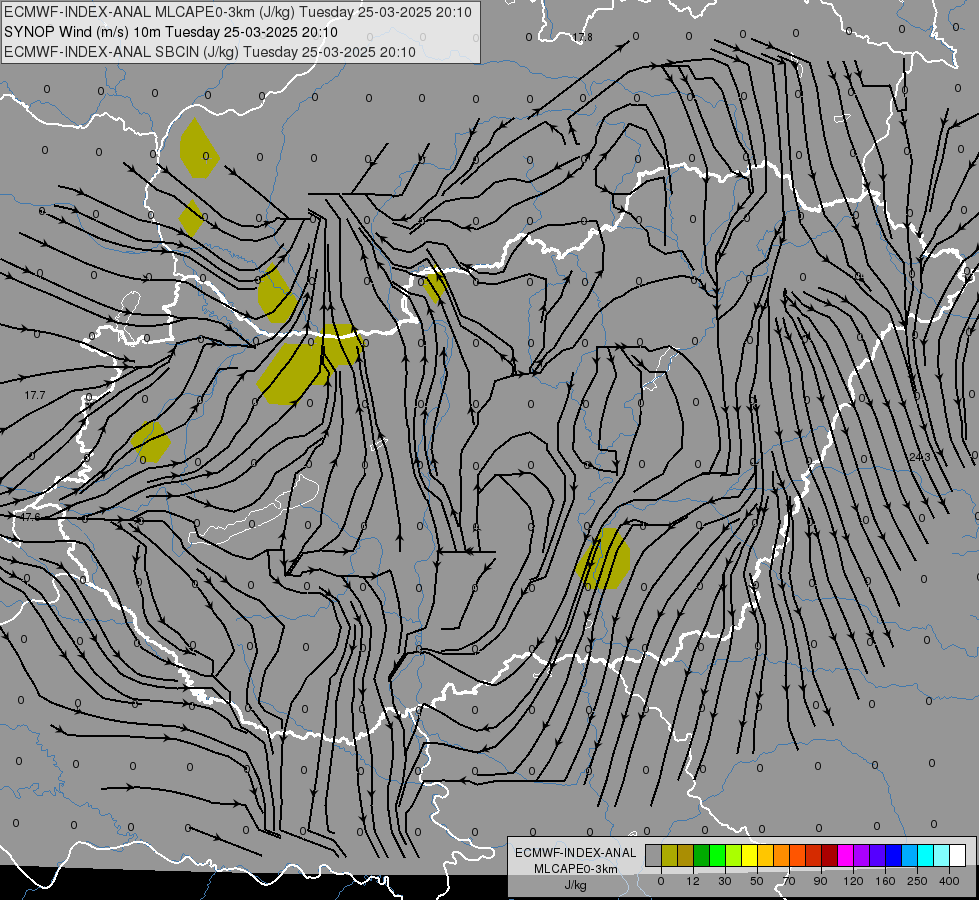Select the dark green swatch after 12
Screen dimensions: 979x900
tap(702, 855)
